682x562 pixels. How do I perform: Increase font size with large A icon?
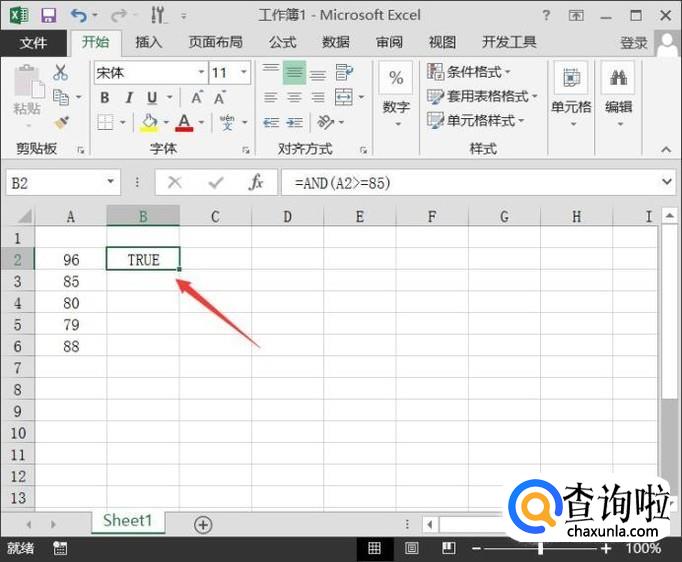point(197,97)
